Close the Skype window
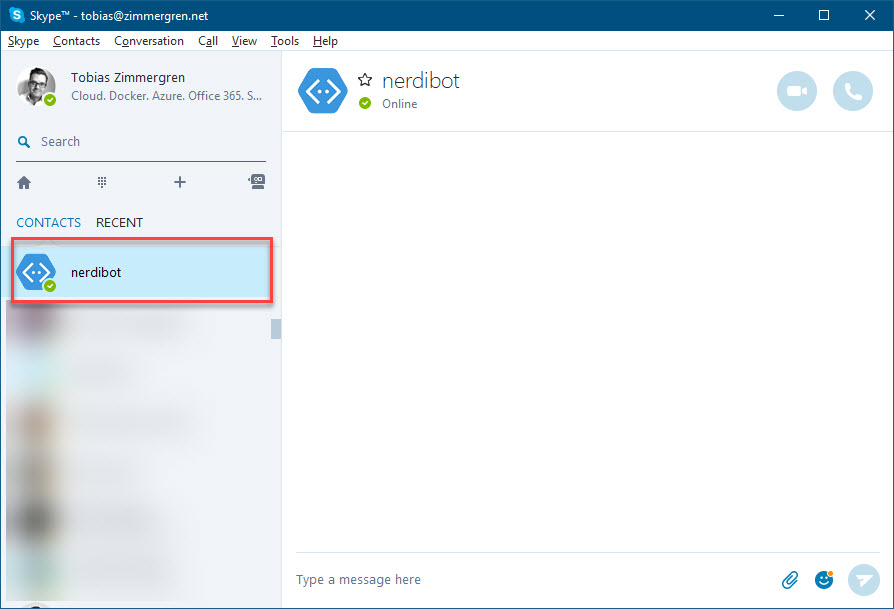The width and height of the screenshot is (894, 609). pyautogui.click(x=869, y=15)
